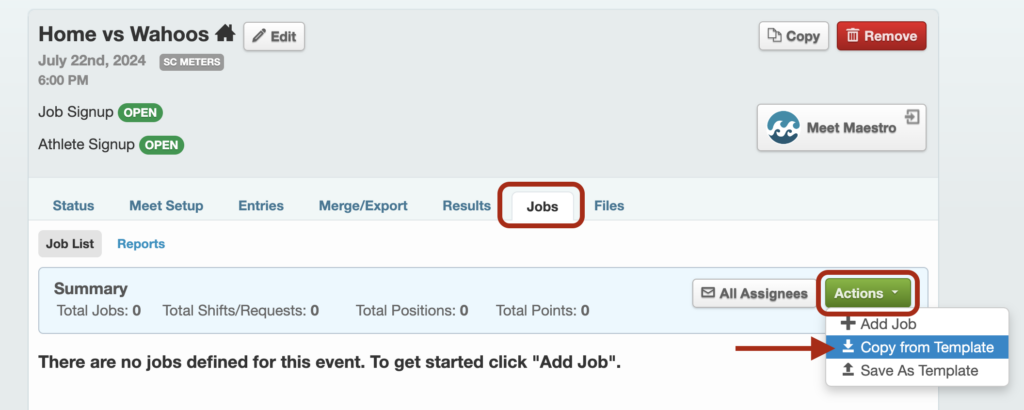
Task: Click the Meet Maestro wave logo
Action: 784,127
